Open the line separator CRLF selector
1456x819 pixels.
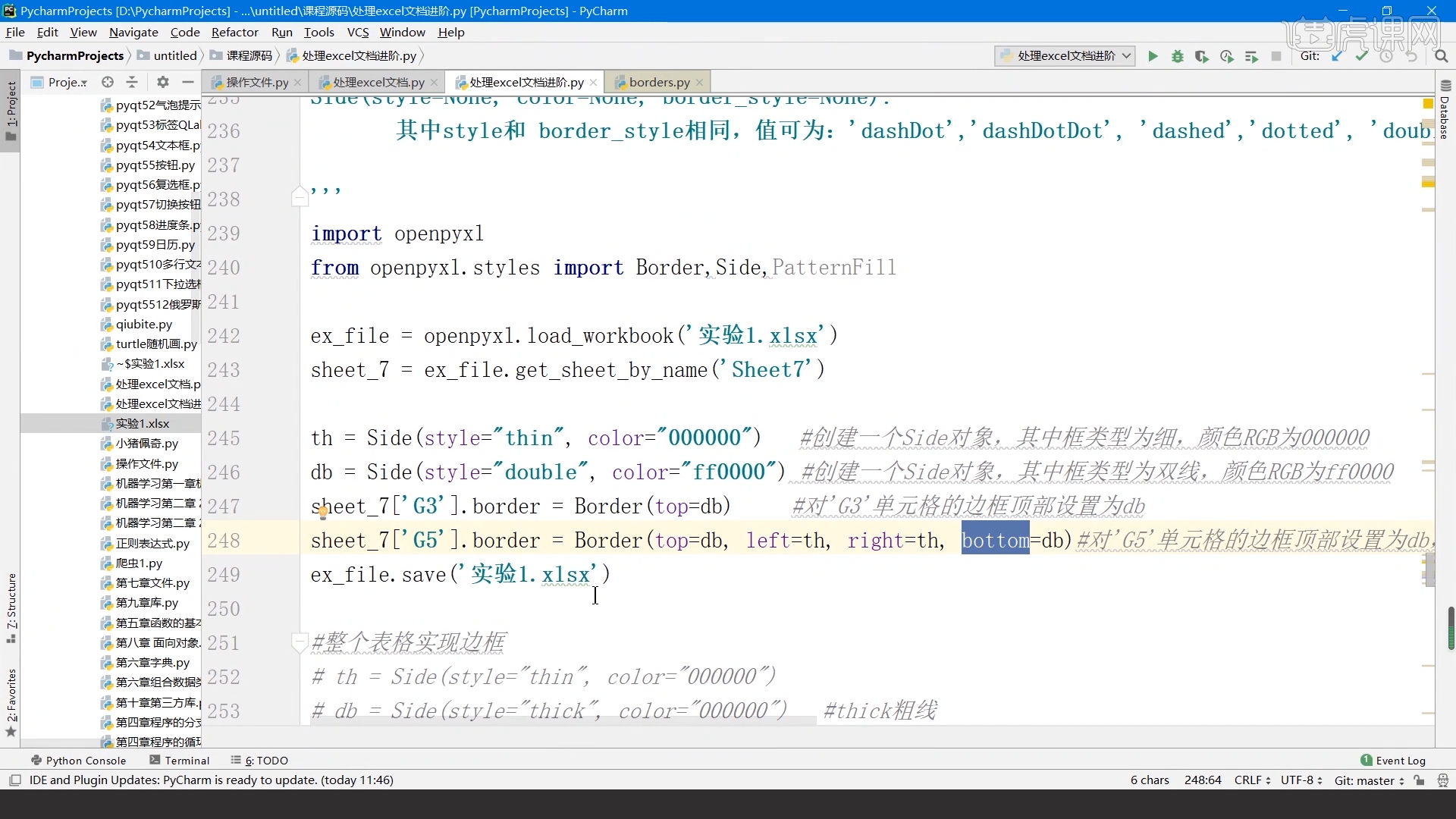pos(1251,780)
